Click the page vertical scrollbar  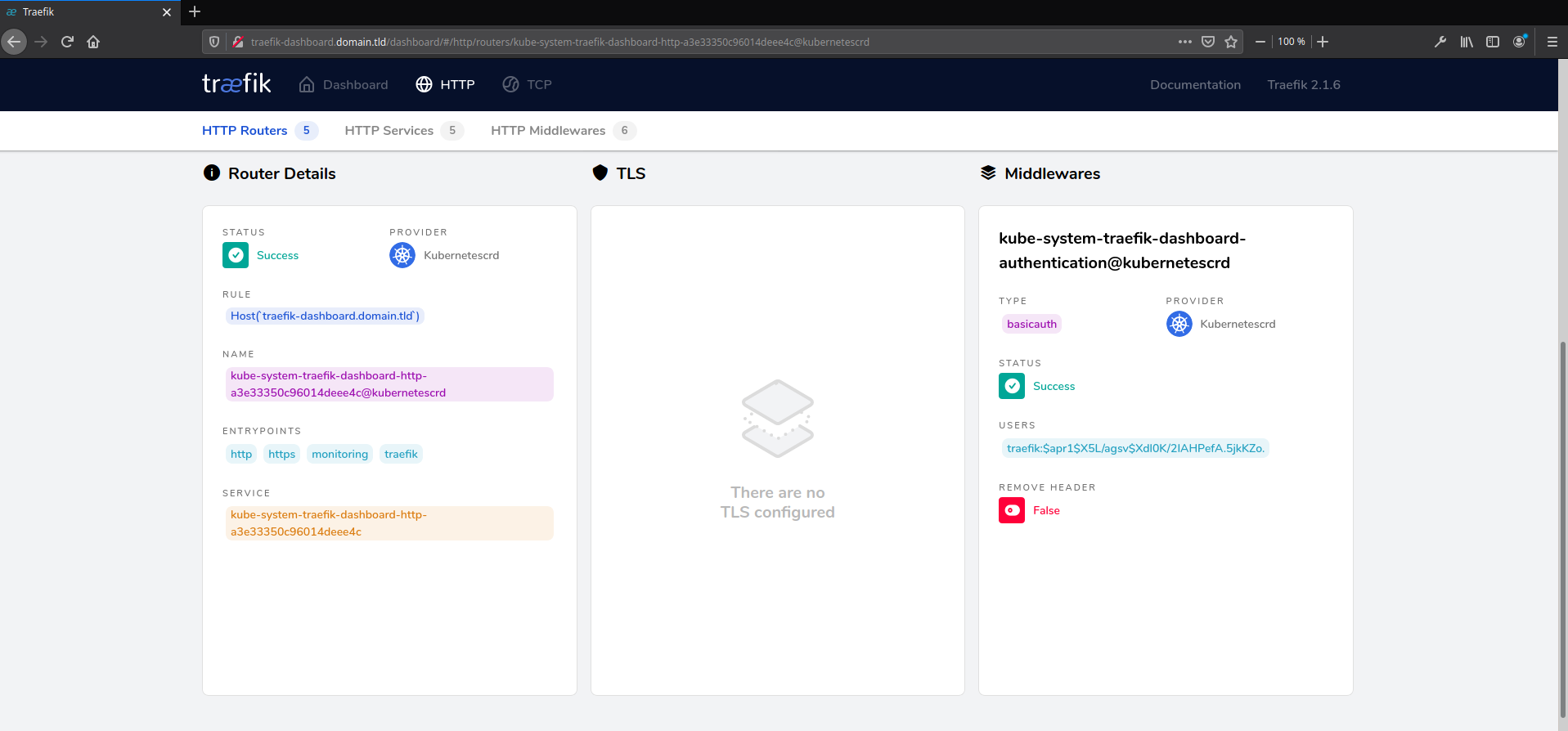coord(1563,531)
